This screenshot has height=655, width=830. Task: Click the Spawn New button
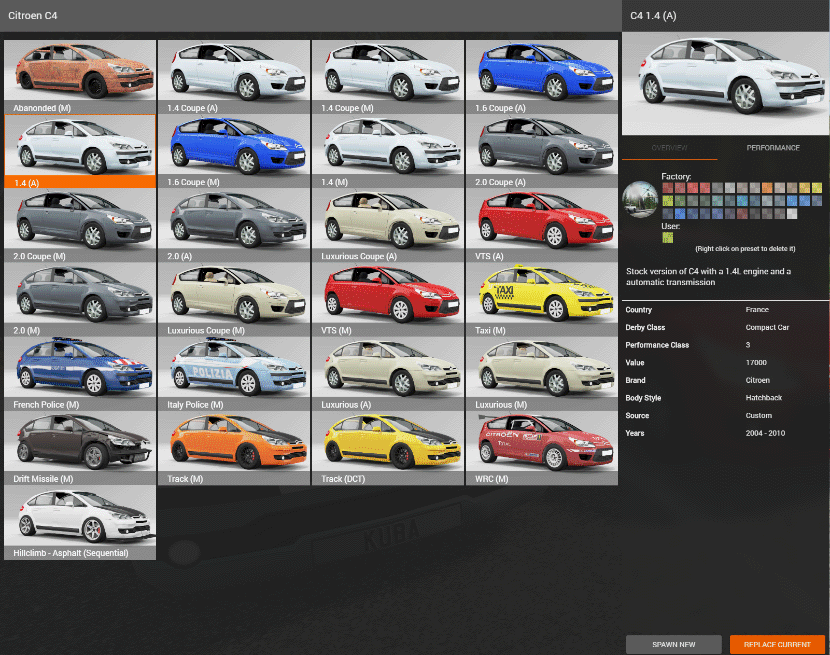(673, 644)
